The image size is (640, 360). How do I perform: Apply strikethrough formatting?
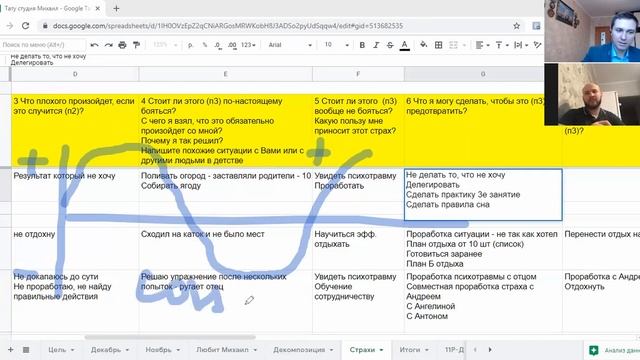point(390,45)
